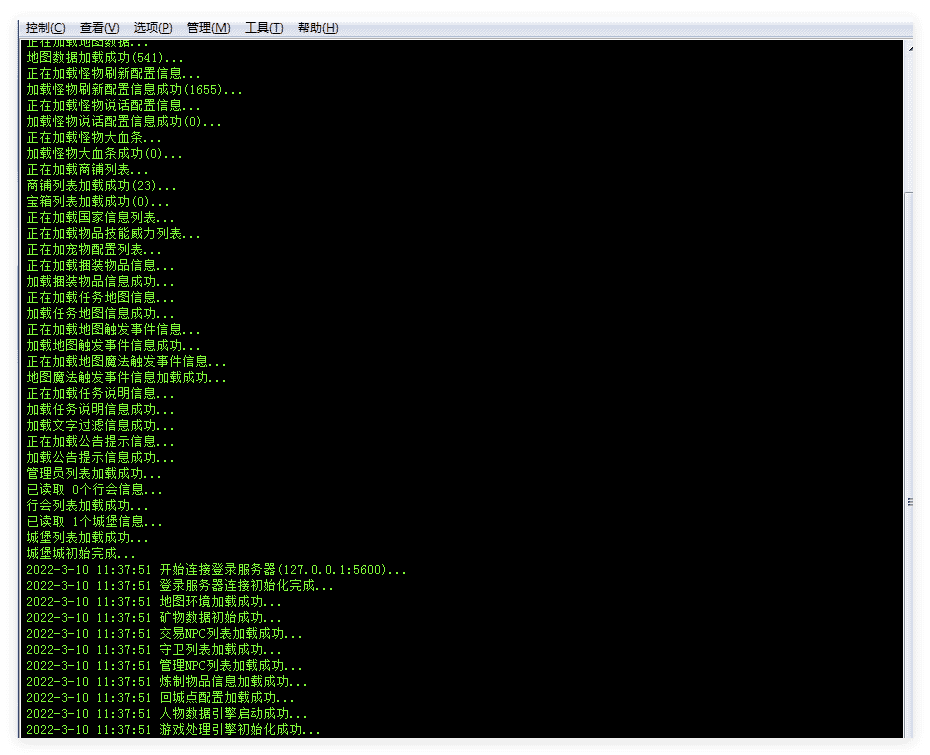The height and width of the screenshot is (755, 930).
Task: Open the 选项(P) menu
Action: (152, 28)
